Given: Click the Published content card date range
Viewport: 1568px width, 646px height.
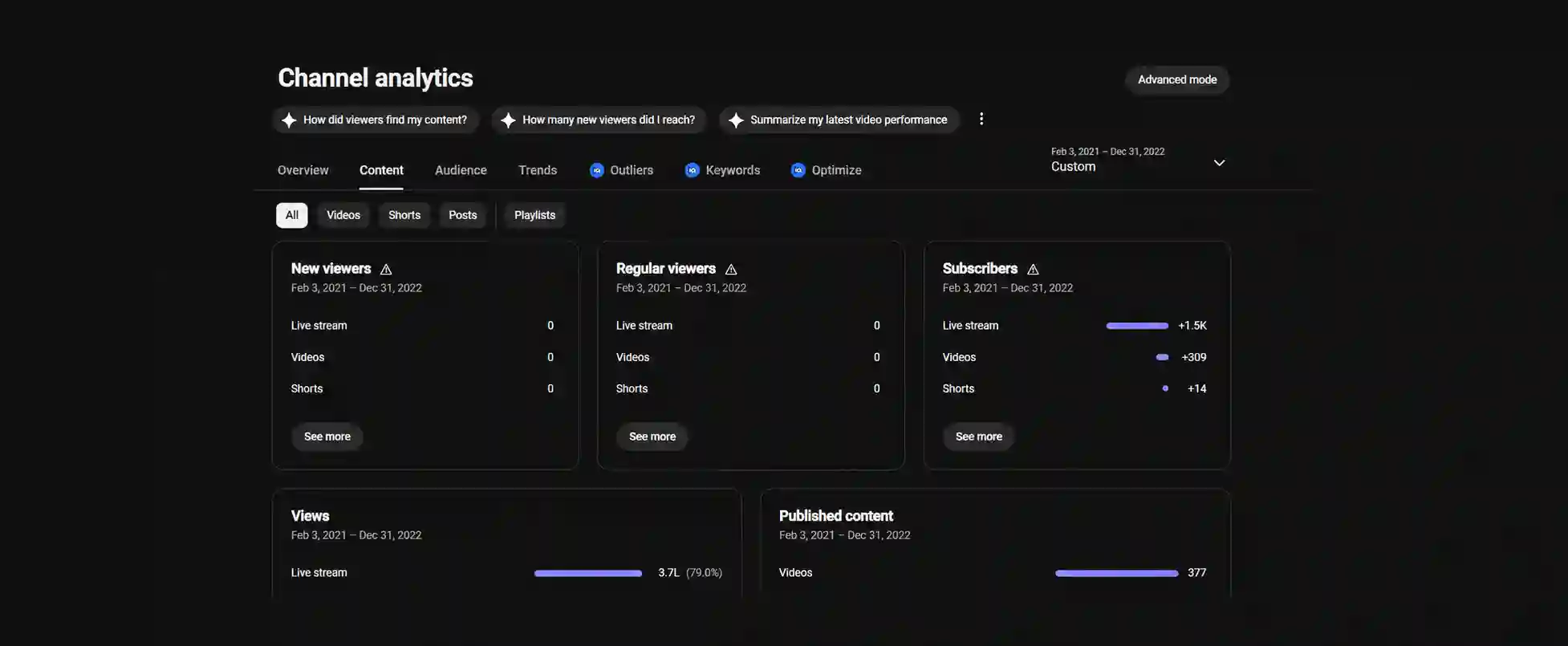Looking at the screenshot, I should point(845,535).
